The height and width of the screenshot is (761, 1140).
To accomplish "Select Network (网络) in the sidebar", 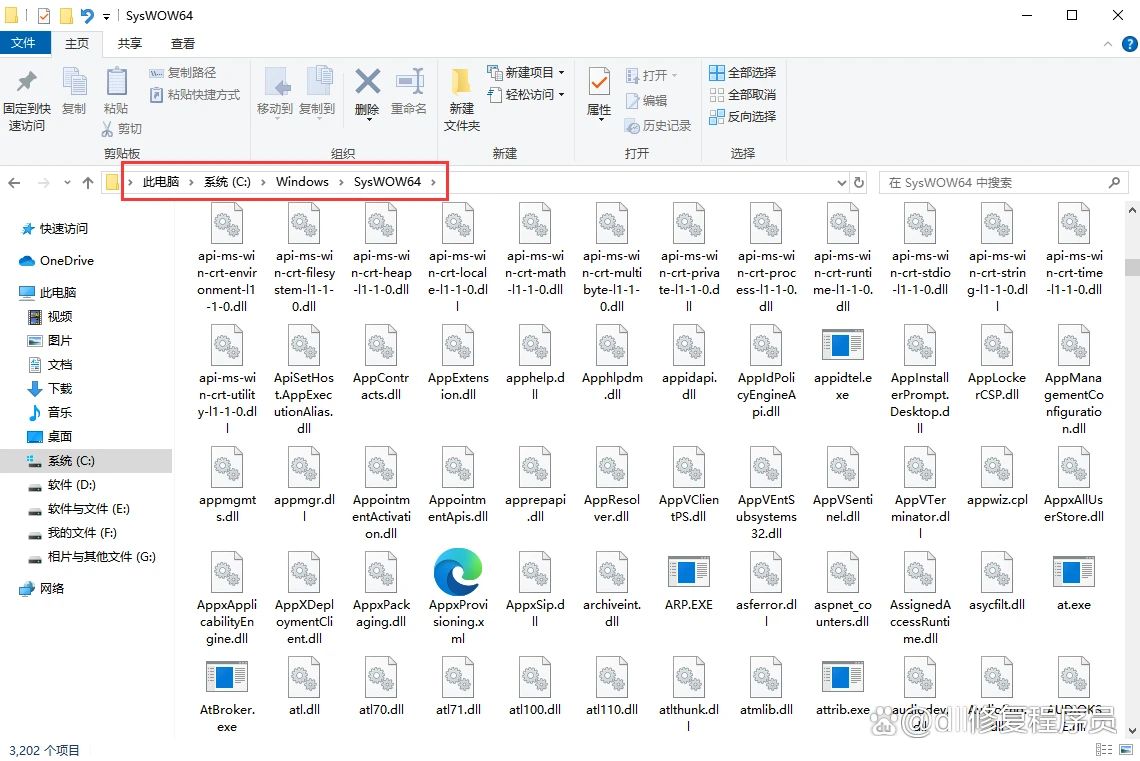I will [42, 589].
